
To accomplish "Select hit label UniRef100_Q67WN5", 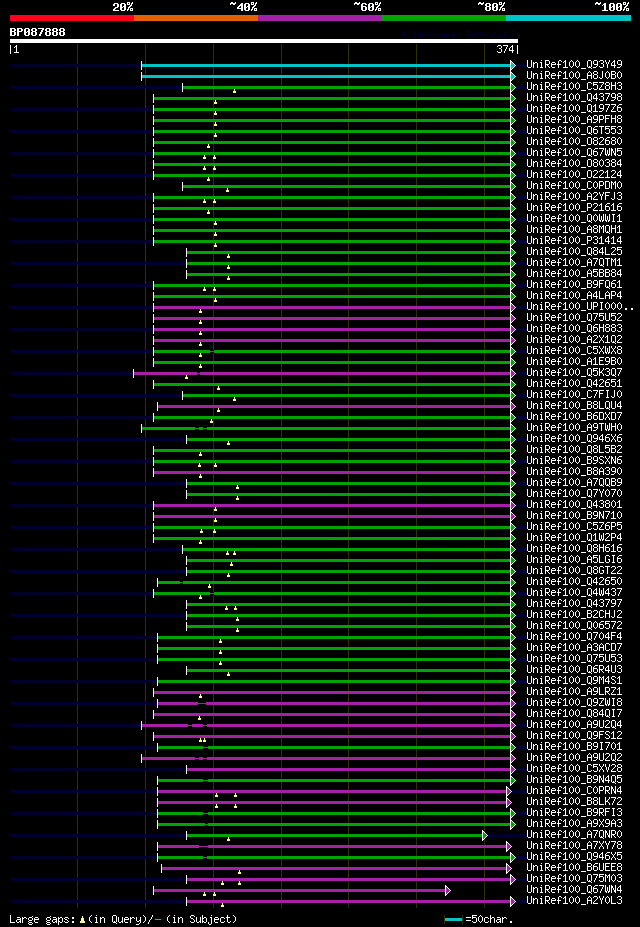I will pyautogui.click(x=574, y=152).
